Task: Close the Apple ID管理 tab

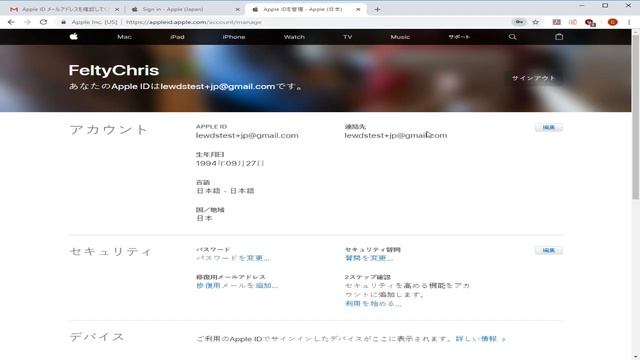Action: [x=358, y=9]
